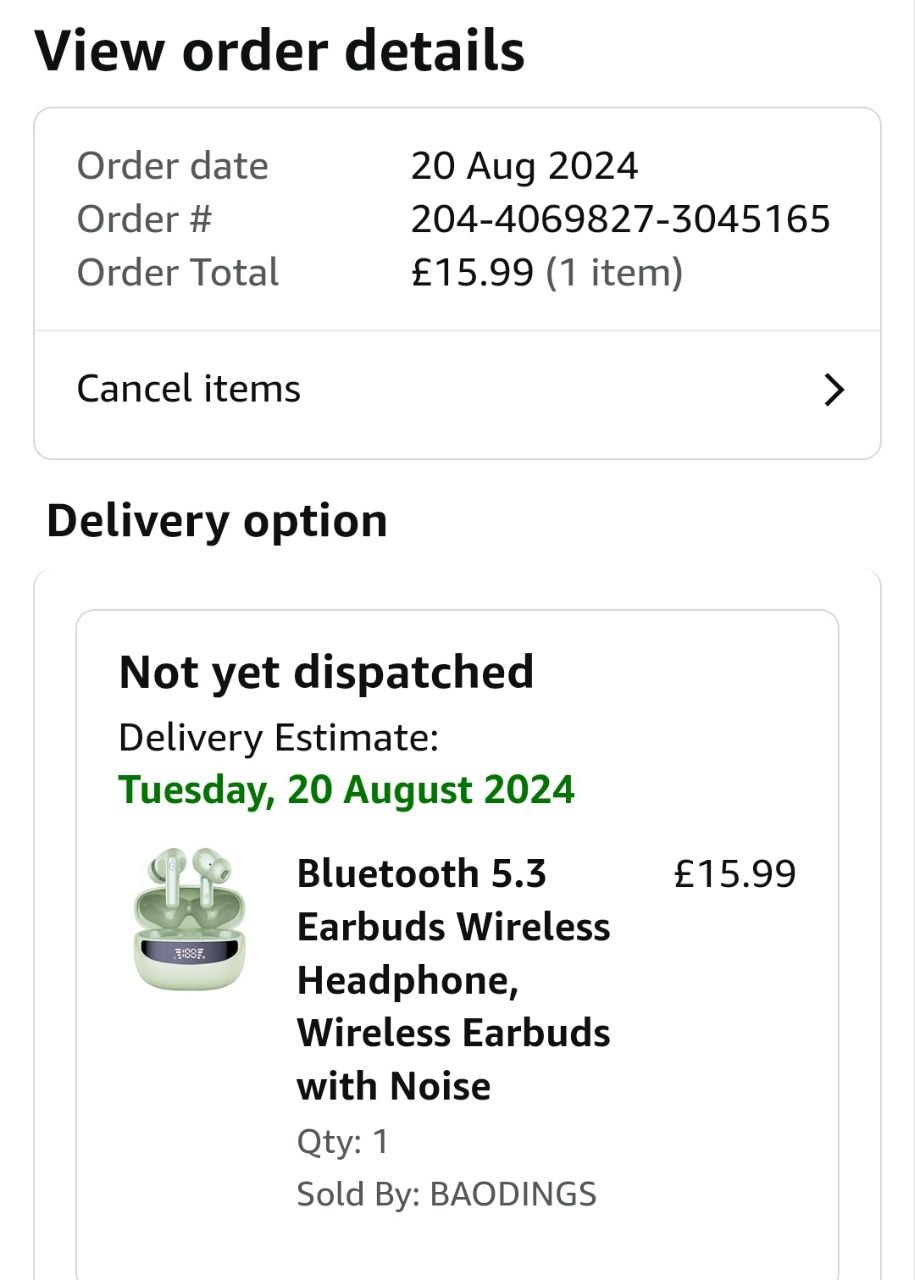
Task: Tap the charging case LED display in product image
Action: point(189,954)
